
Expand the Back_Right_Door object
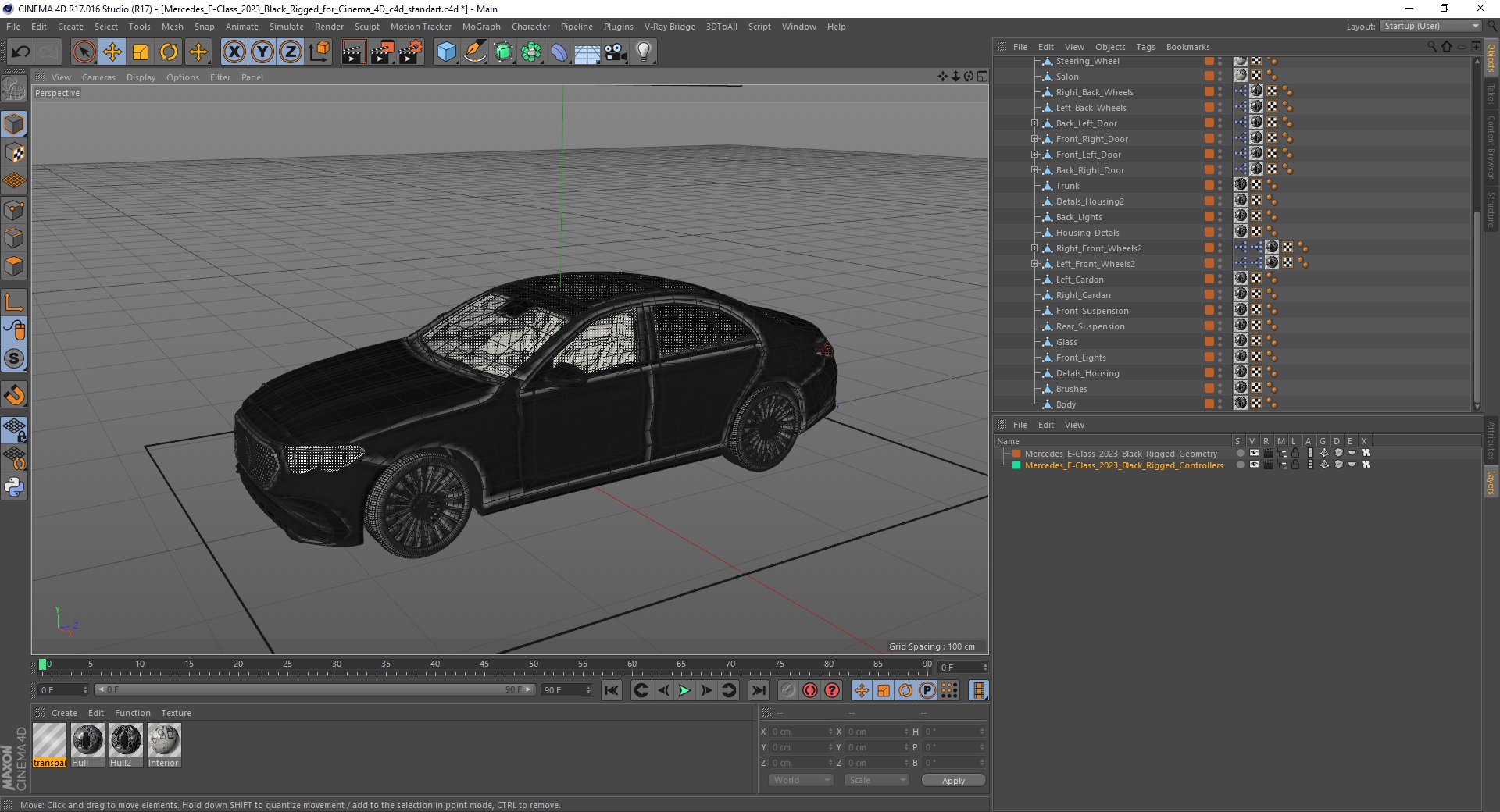click(1034, 170)
